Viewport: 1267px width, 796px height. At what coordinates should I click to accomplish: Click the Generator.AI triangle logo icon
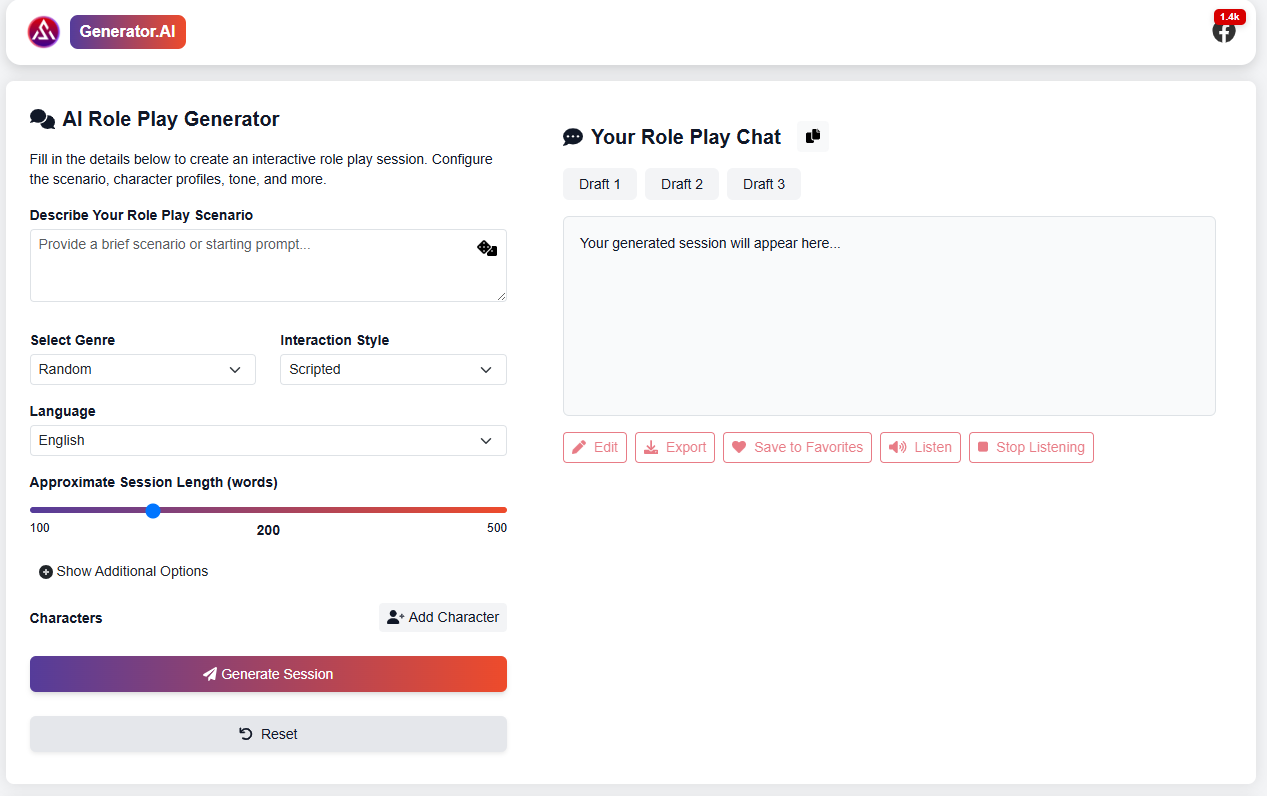[x=44, y=32]
